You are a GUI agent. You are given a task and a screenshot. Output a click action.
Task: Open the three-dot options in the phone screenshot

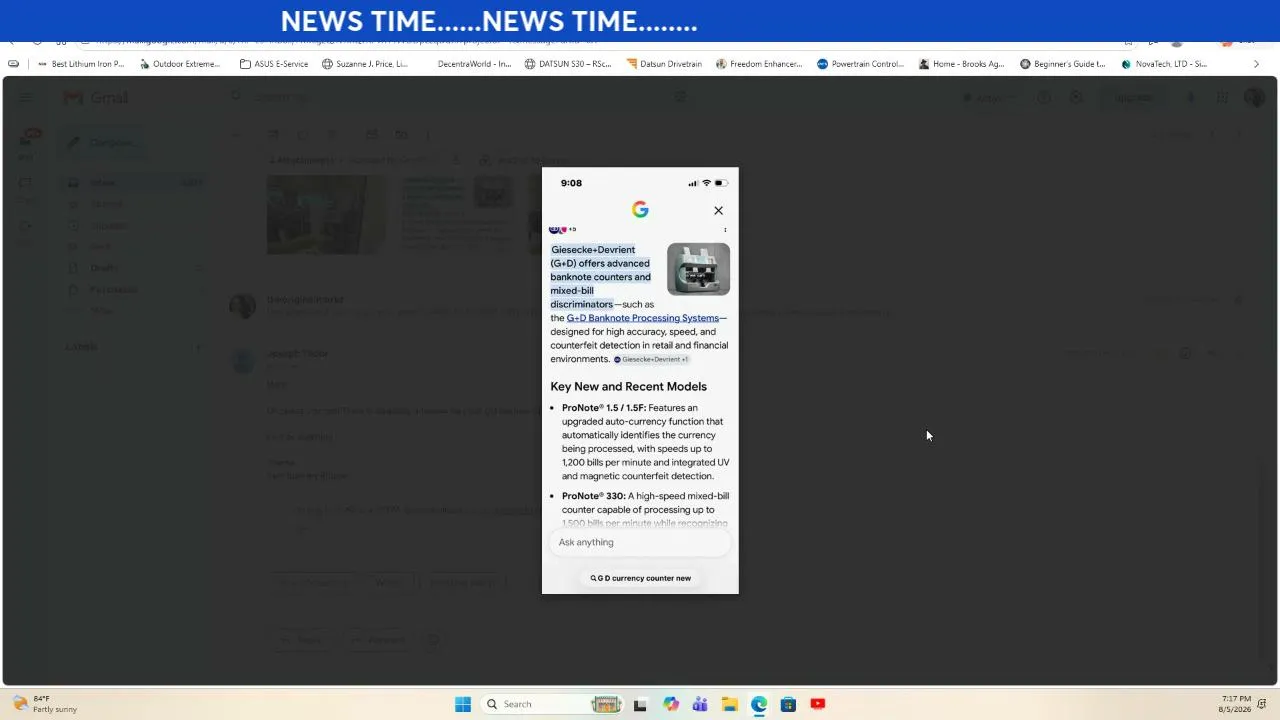pos(725,230)
